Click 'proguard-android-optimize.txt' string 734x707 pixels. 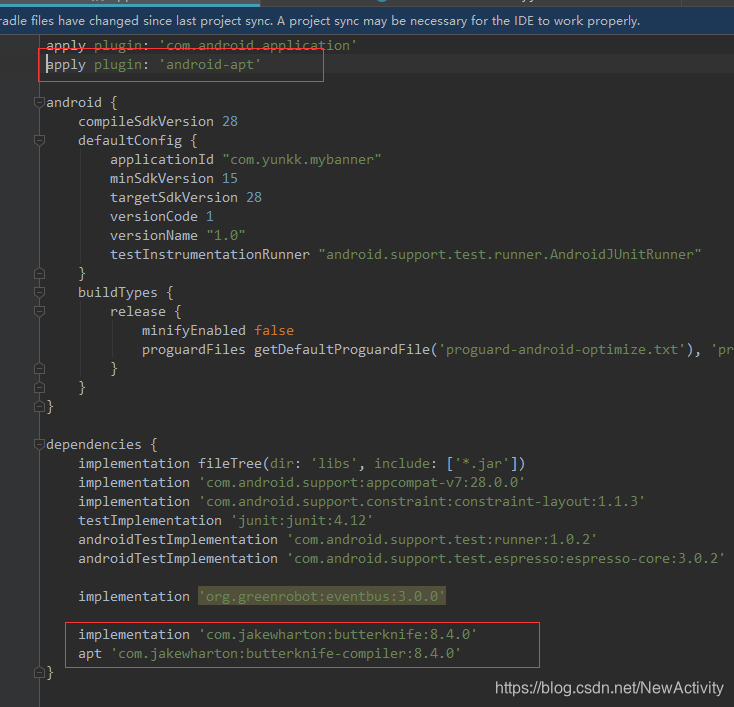click(562, 349)
